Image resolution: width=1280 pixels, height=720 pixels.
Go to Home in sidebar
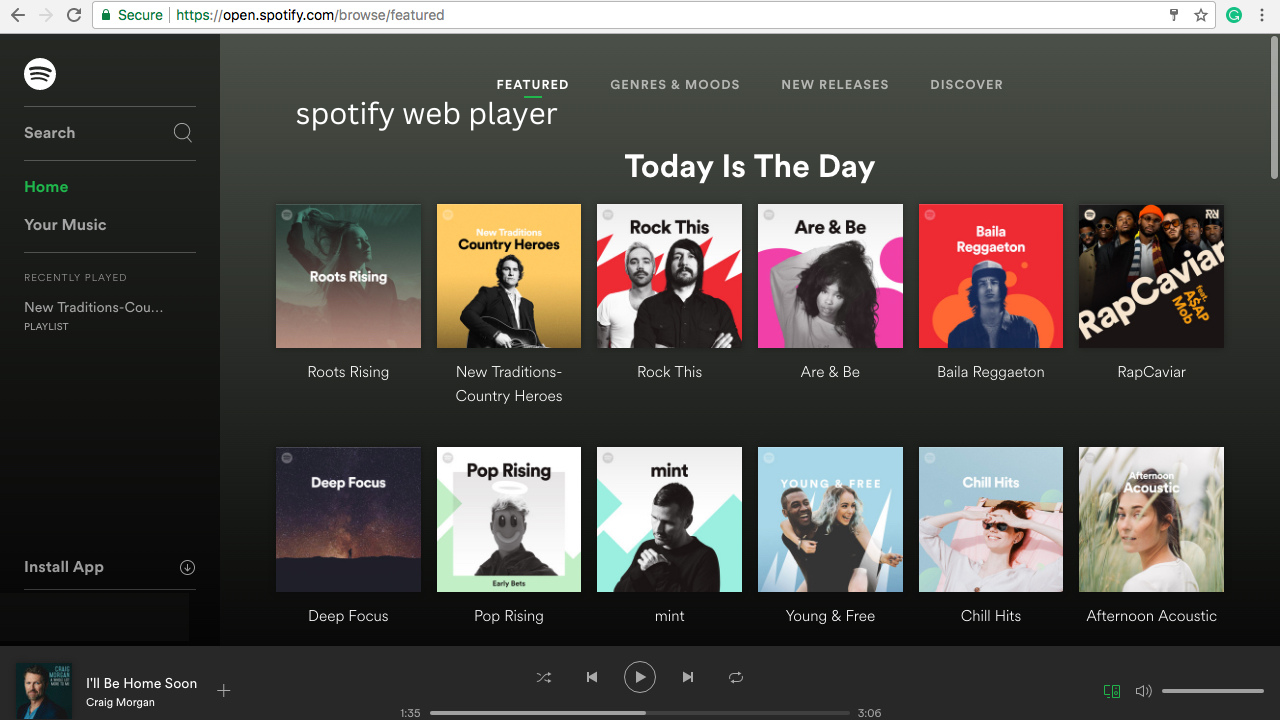click(x=46, y=187)
